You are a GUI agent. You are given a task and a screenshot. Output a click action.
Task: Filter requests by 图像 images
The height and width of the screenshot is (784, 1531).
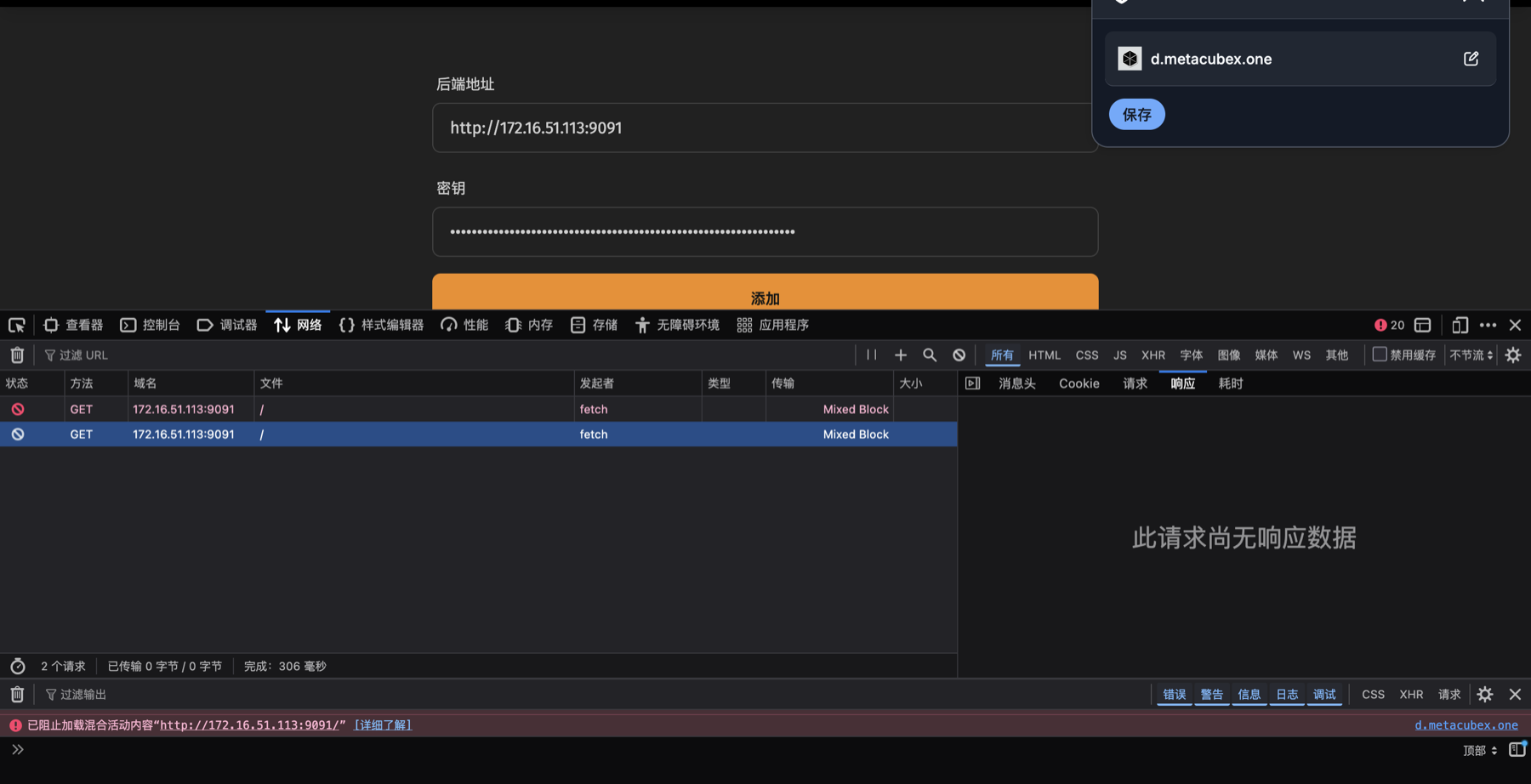coord(1229,355)
